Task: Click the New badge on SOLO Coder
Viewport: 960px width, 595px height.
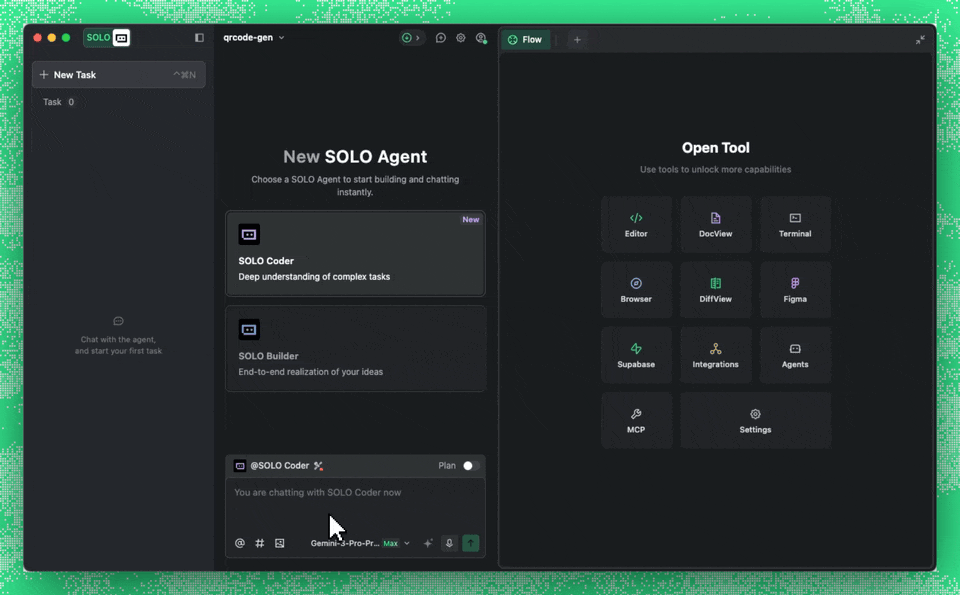Action: point(471,220)
